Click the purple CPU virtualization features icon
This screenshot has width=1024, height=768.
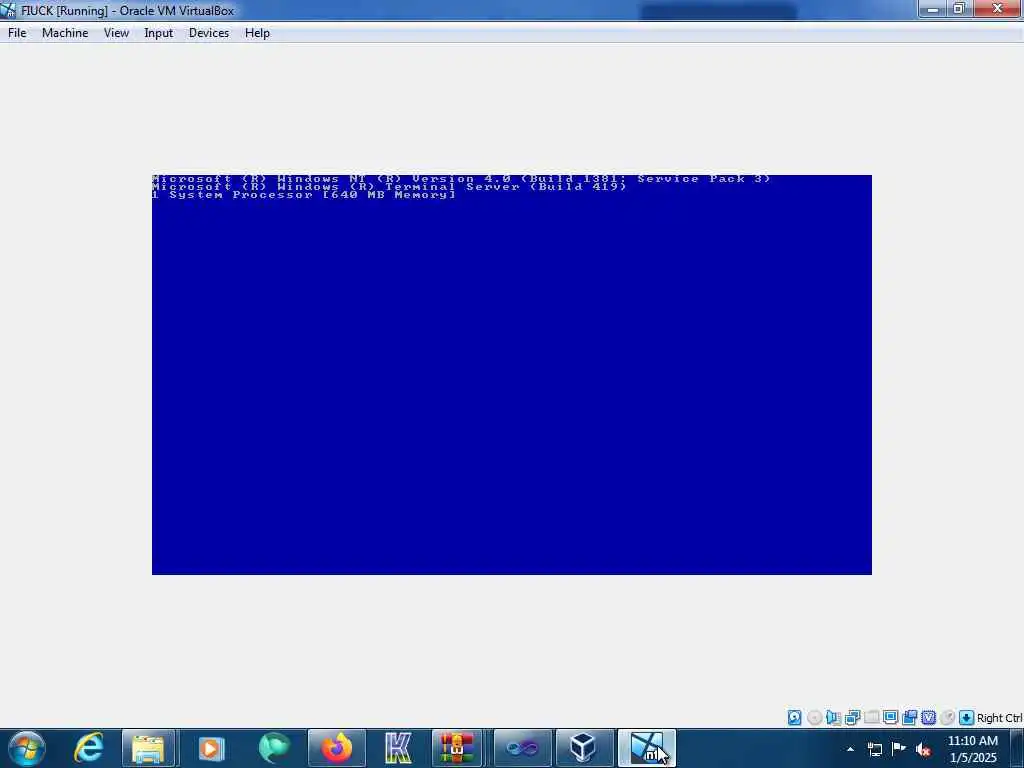coord(928,718)
